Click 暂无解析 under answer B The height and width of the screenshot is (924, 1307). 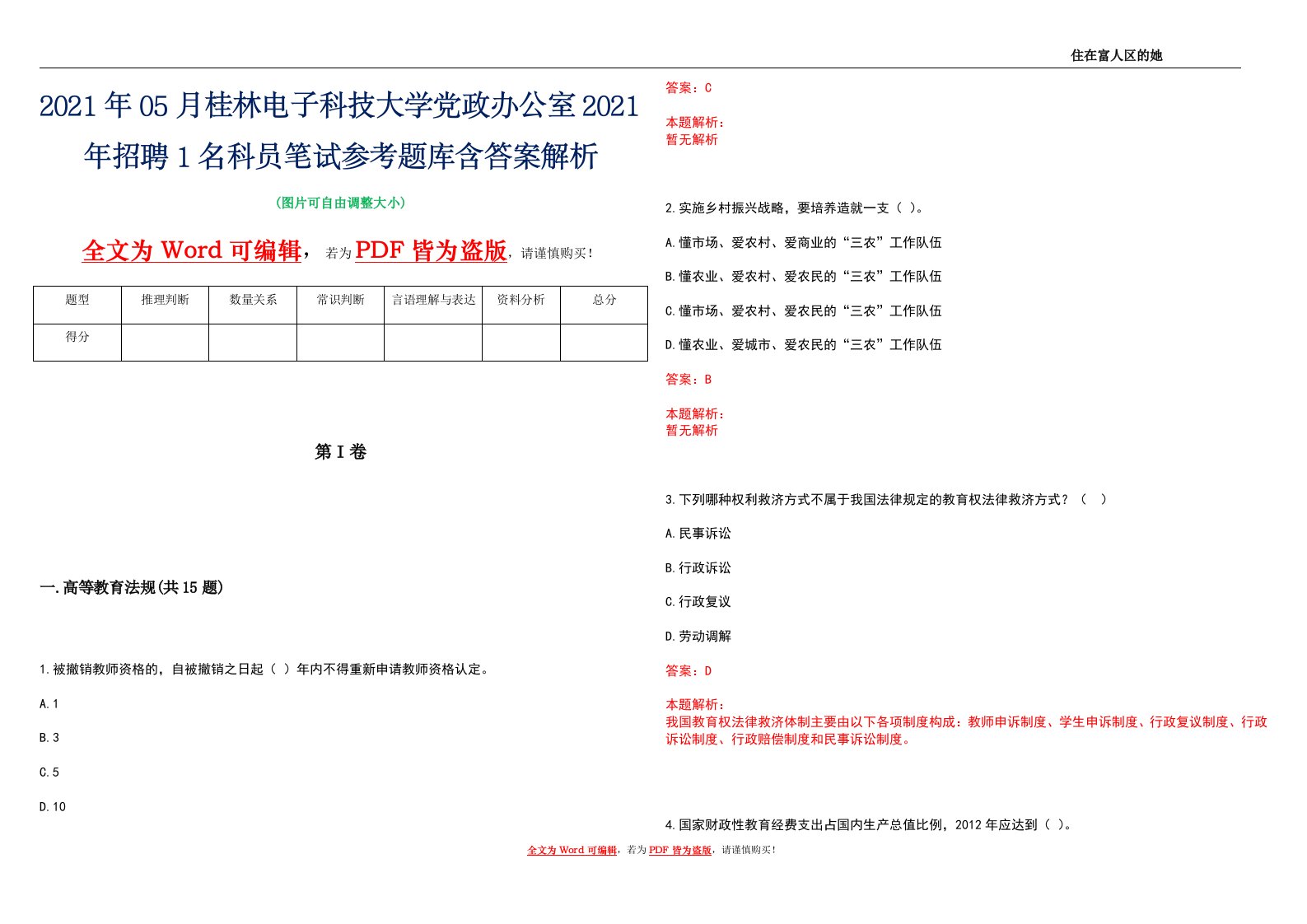pos(692,431)
